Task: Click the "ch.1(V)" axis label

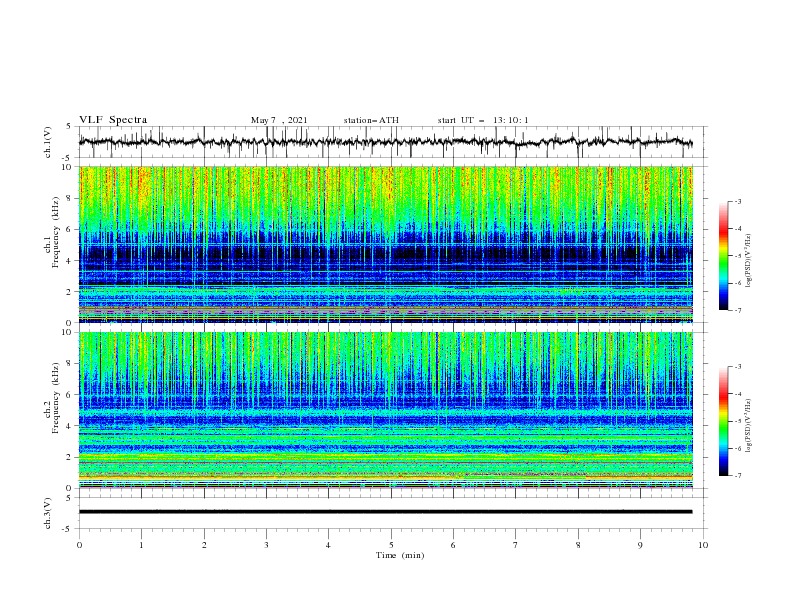Action: (x=48, y=142)
